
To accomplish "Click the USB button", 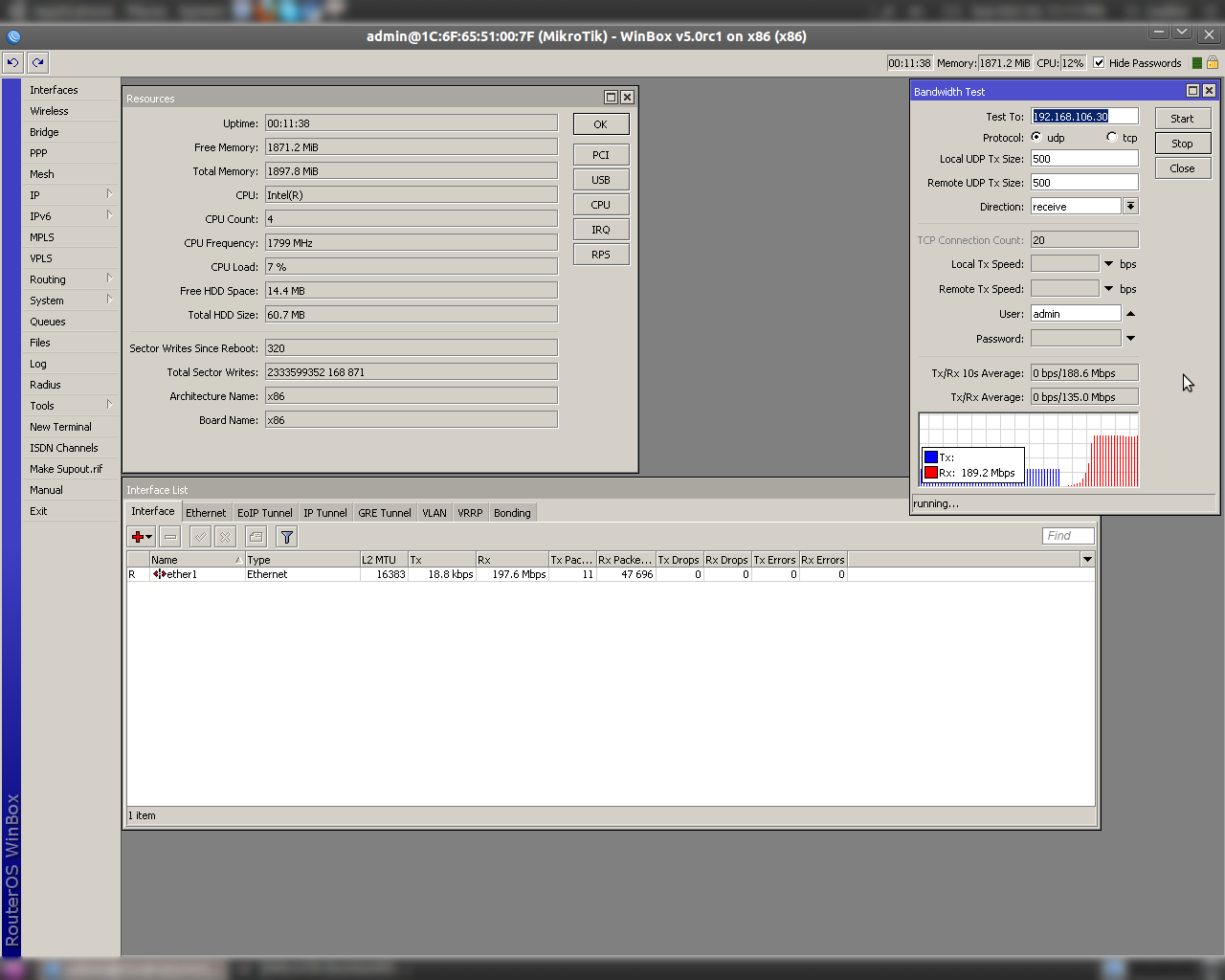I will 601,180.
